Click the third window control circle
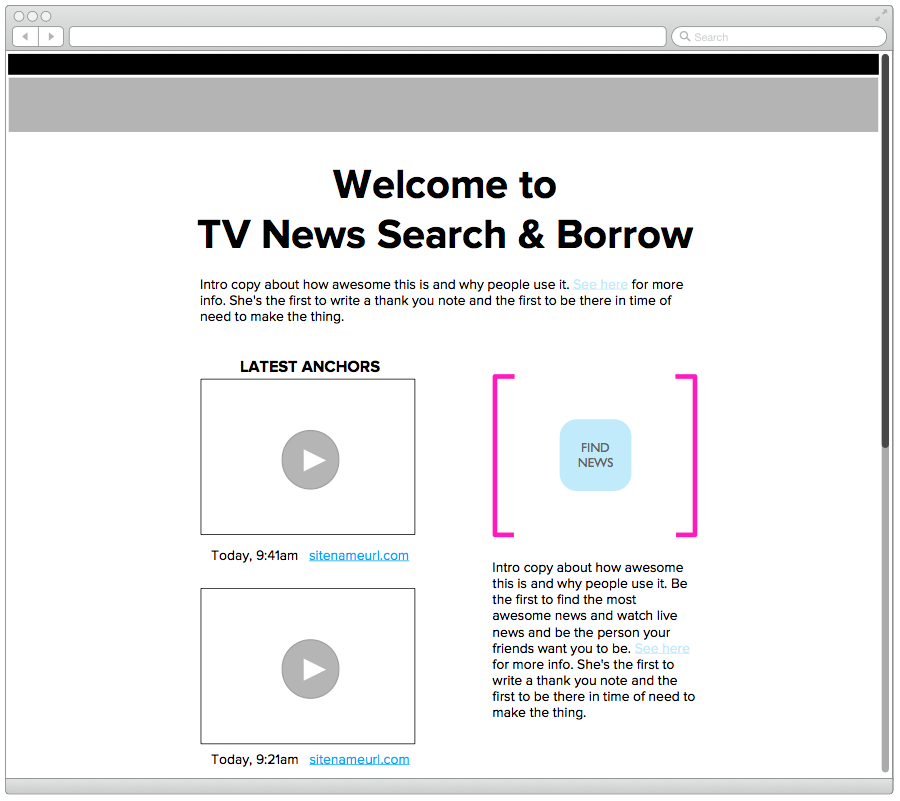 (46, 16)
